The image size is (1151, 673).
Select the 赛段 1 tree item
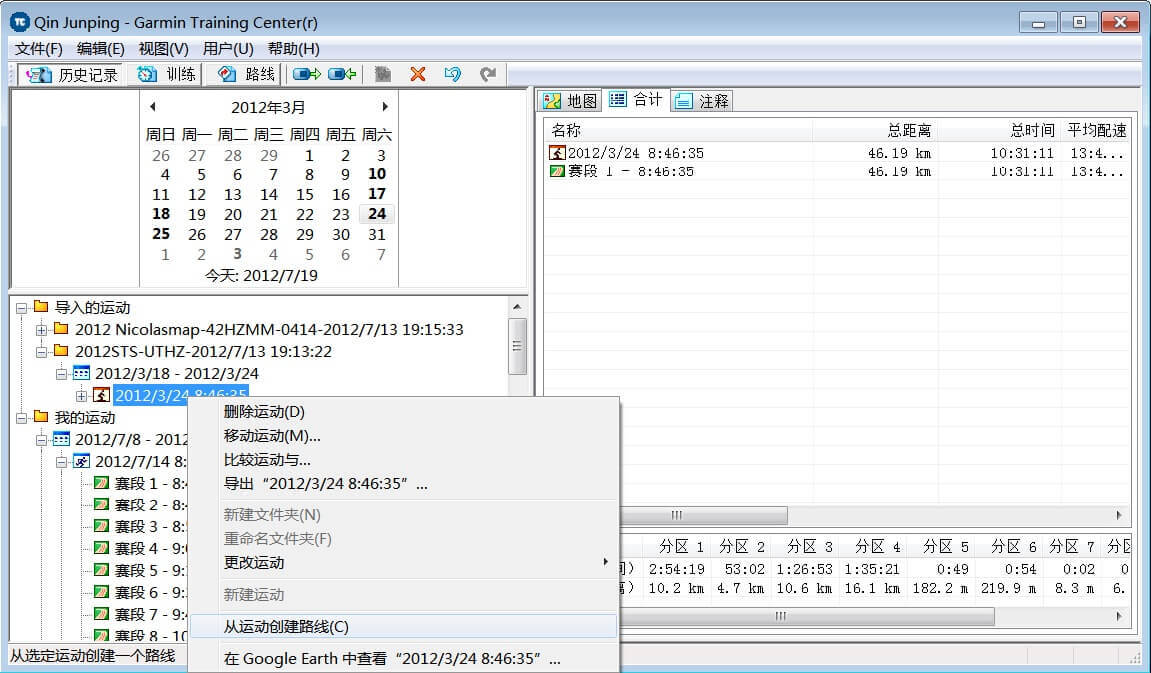click(x=151, y=484)
